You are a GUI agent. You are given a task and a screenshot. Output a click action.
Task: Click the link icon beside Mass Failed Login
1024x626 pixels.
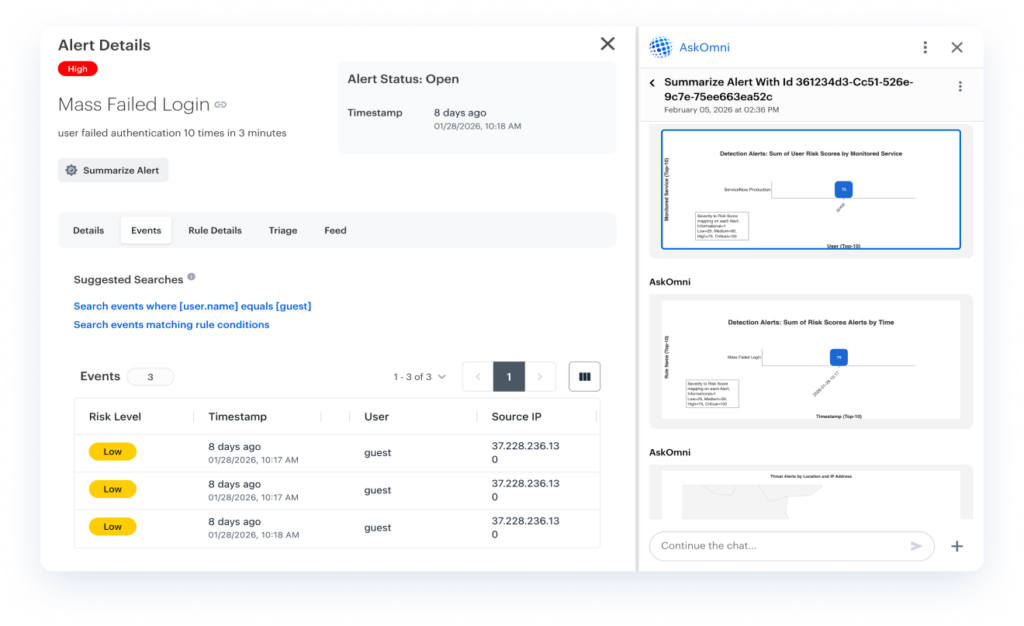pyautogui.click(x=221, y=105)
